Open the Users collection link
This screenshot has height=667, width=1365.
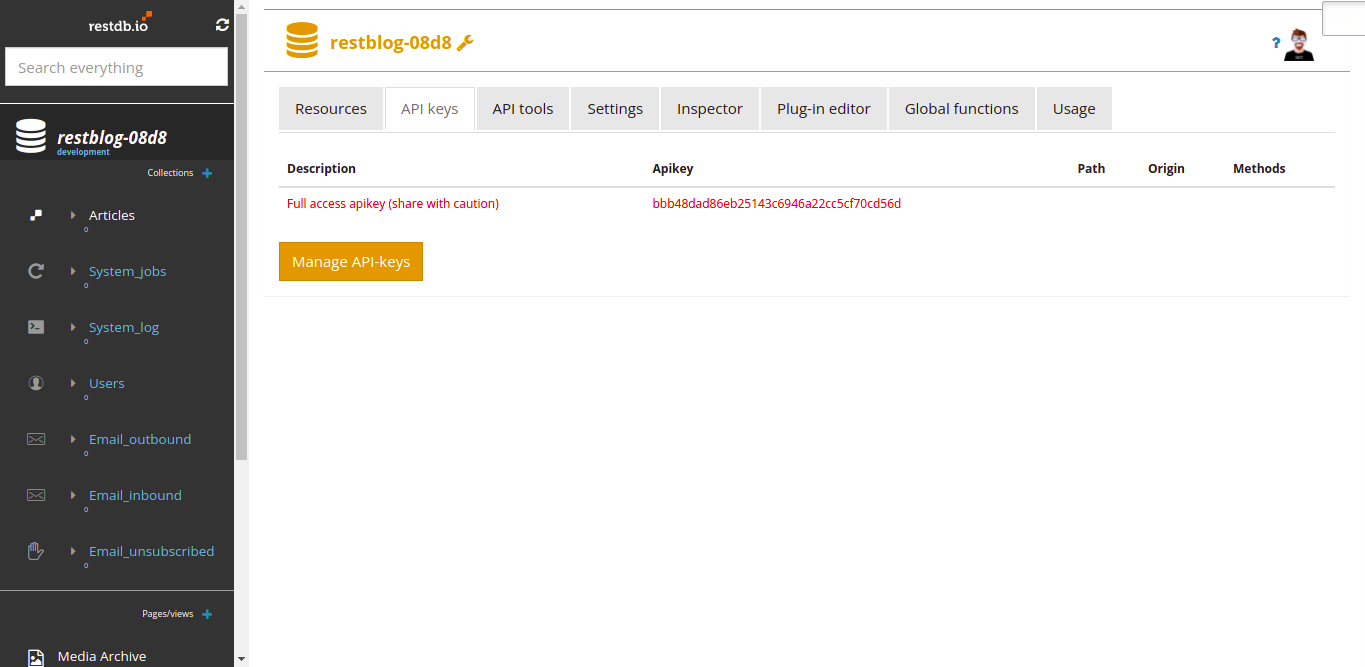107,383
